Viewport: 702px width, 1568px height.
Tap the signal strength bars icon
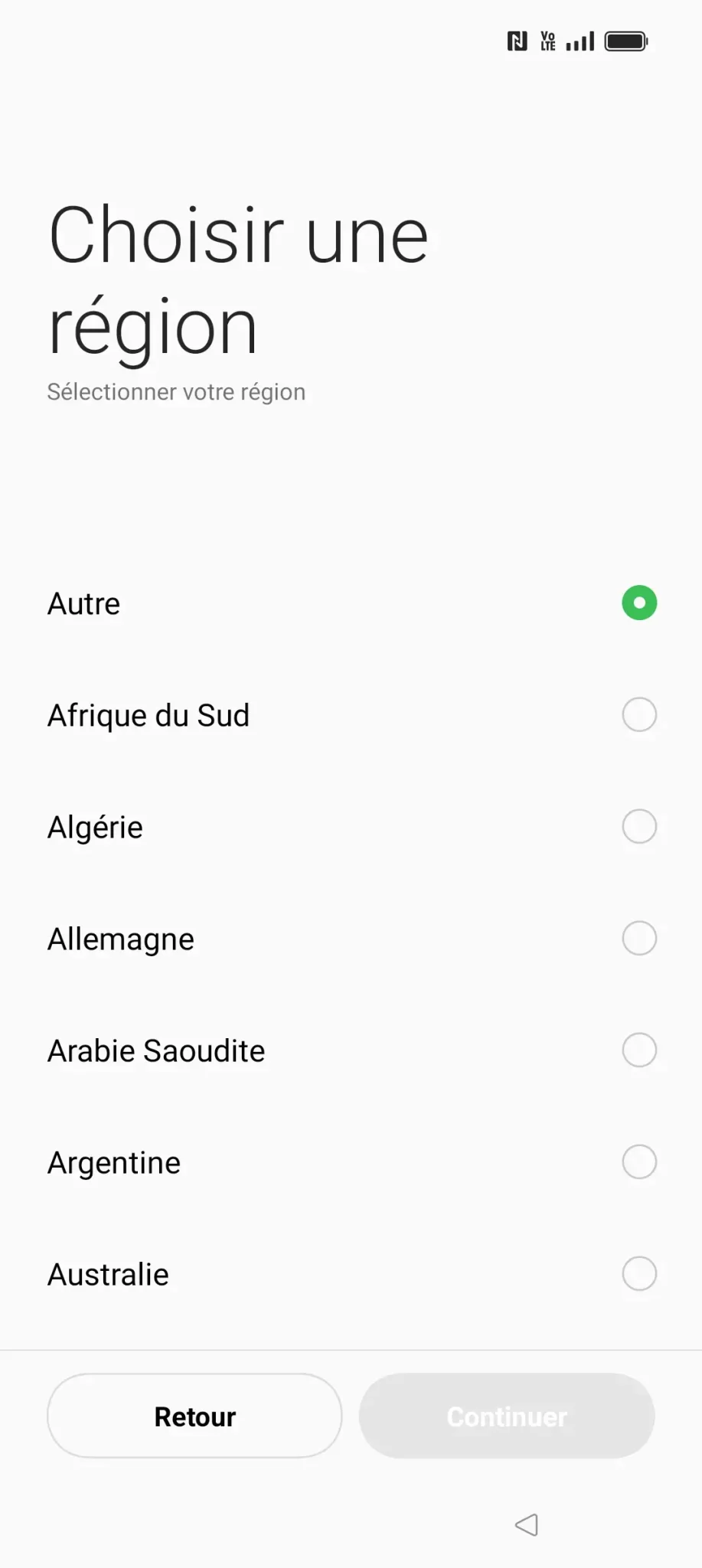pyautogui.click(x=580, y=41)
